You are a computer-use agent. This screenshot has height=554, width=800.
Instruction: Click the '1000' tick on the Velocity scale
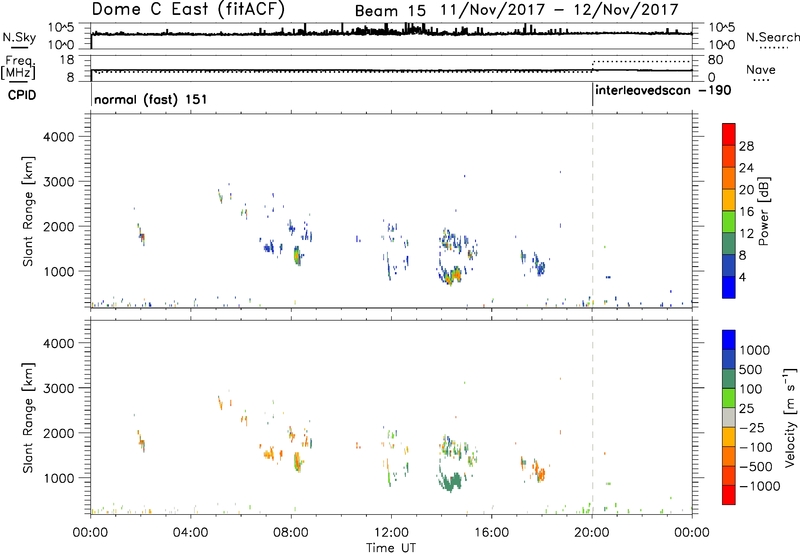[x=755, y=350]
